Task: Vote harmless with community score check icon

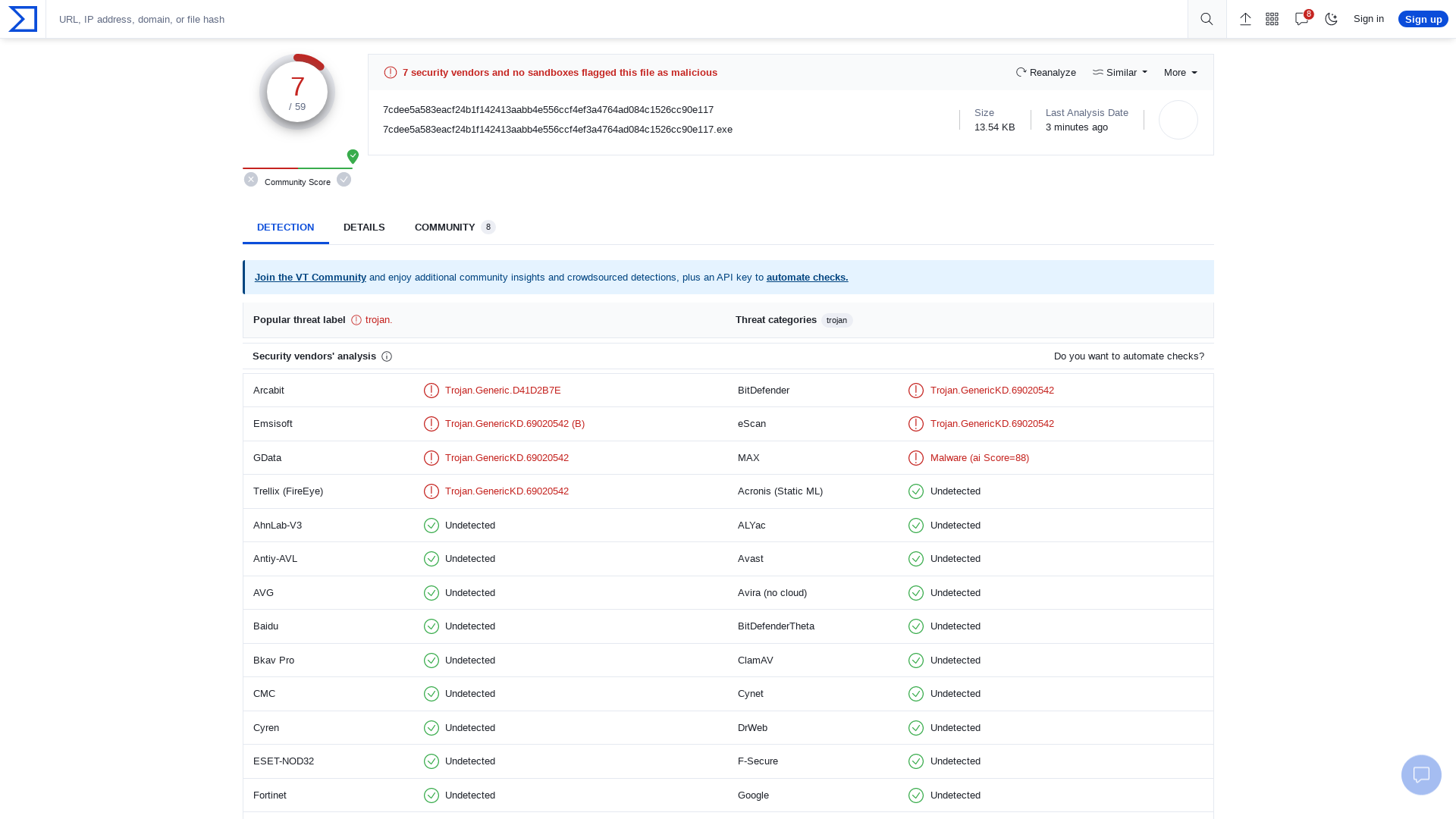Action: pos(344,180)
